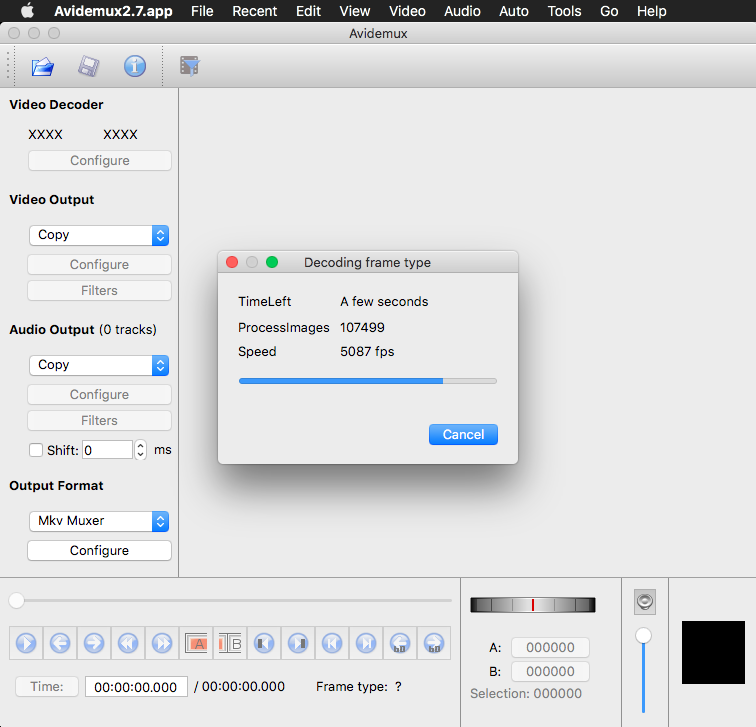Open the Avidemux2.7.app application menu
The image size is (756, 727).
click(113, 11)
